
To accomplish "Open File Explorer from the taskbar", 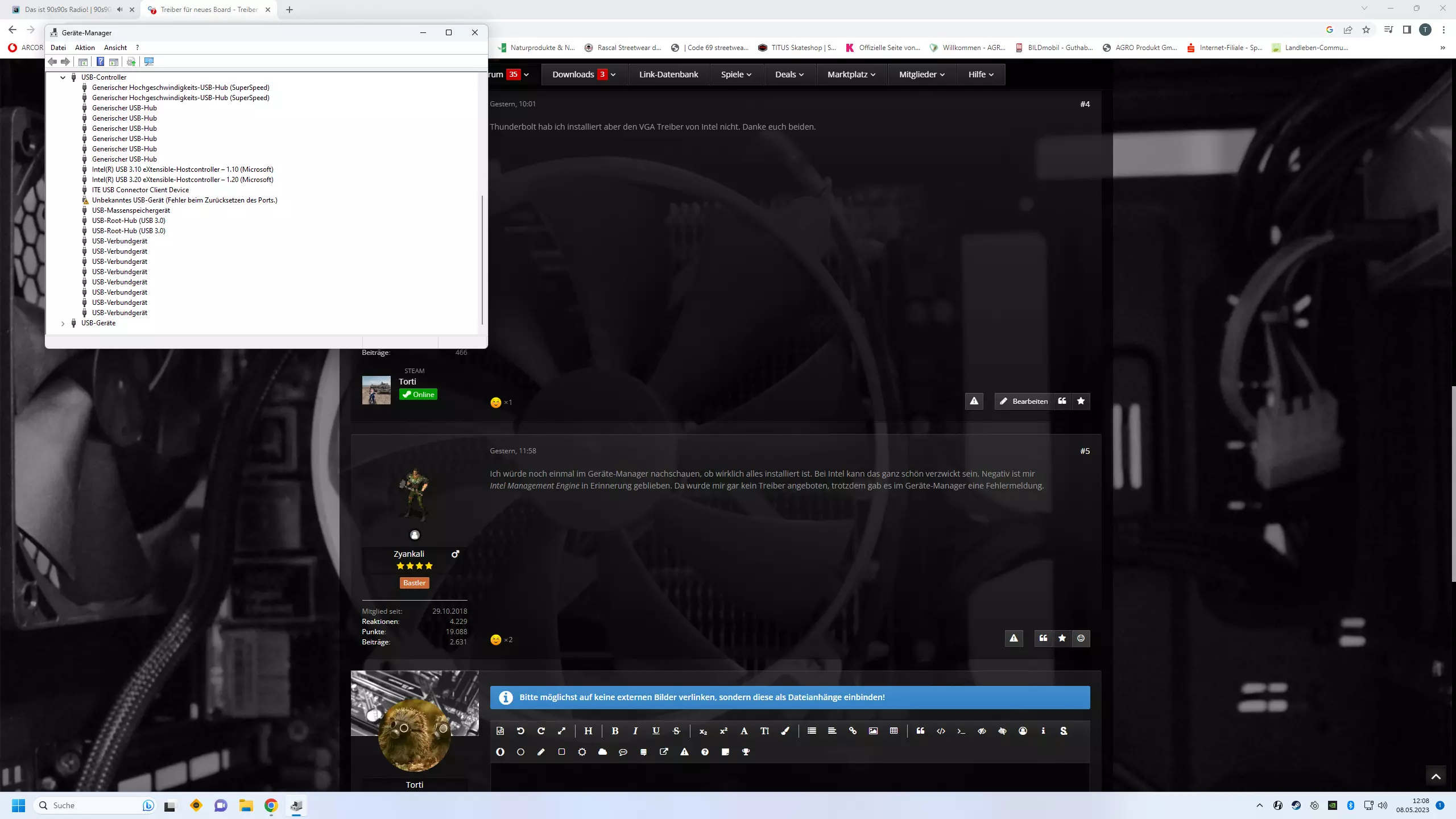I will 246,805.
